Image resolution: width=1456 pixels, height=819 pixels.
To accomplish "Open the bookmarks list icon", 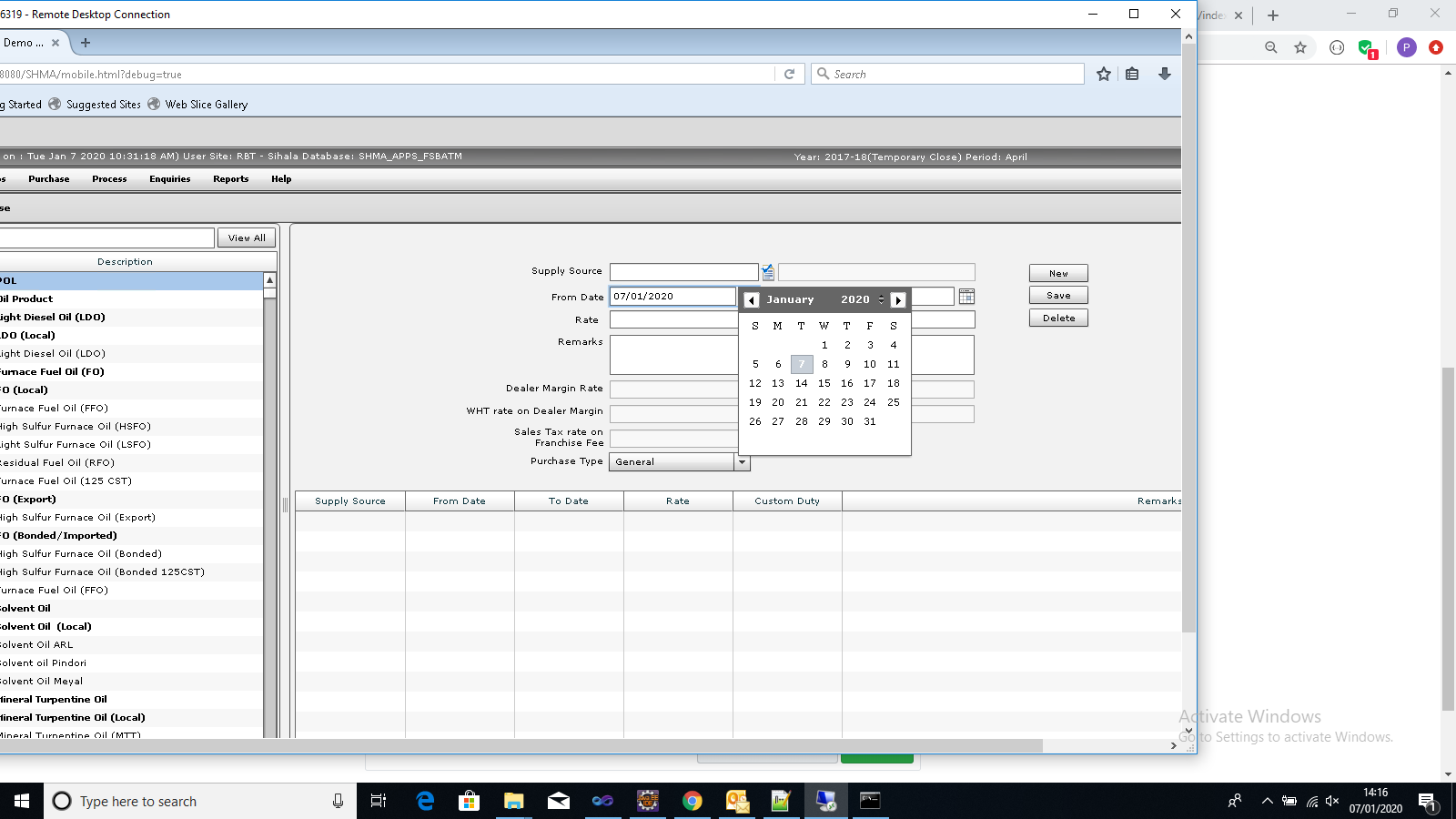I will click(x=1132, y=74).
